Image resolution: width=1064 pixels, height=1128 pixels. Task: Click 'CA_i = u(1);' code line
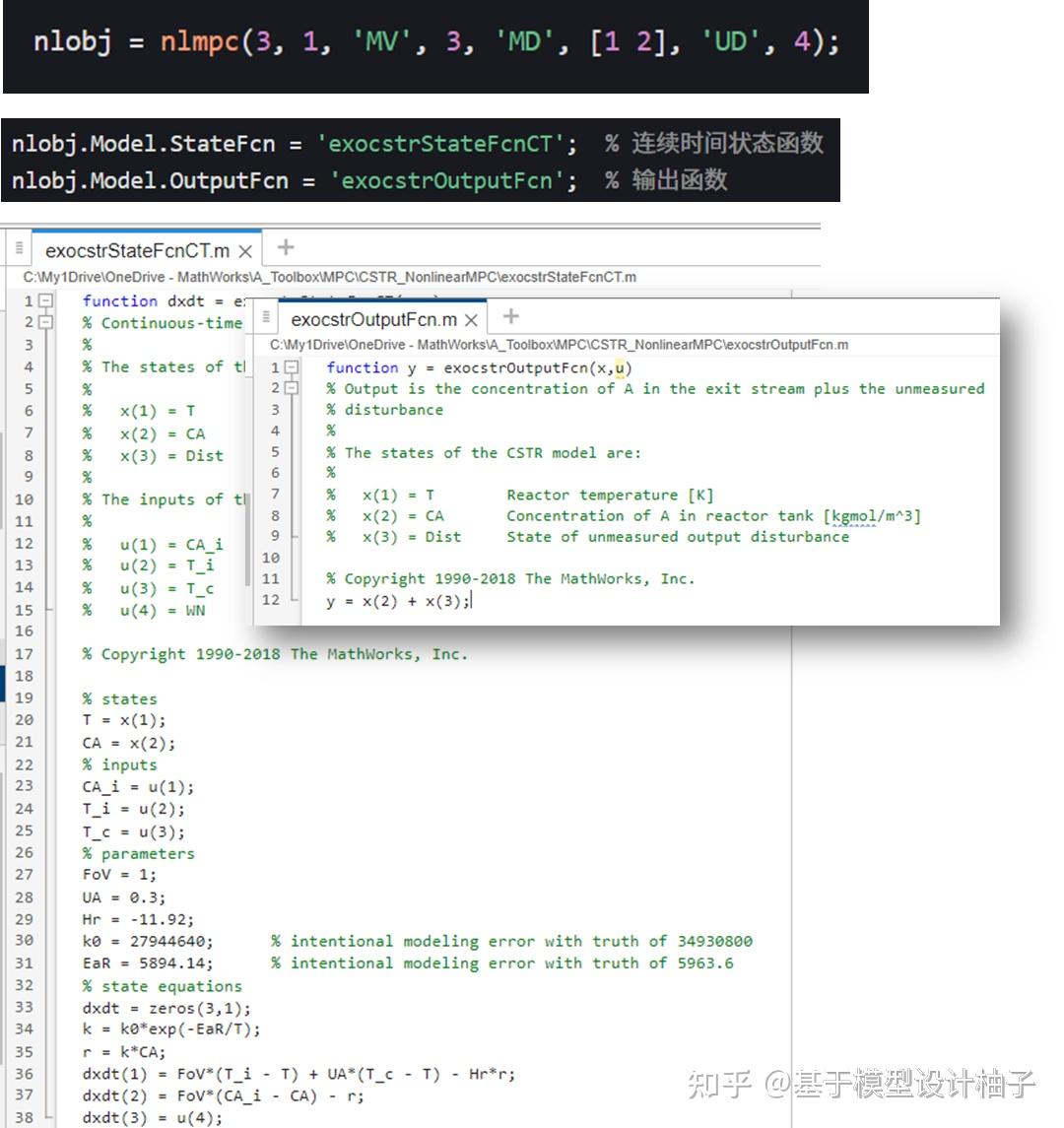138,787
